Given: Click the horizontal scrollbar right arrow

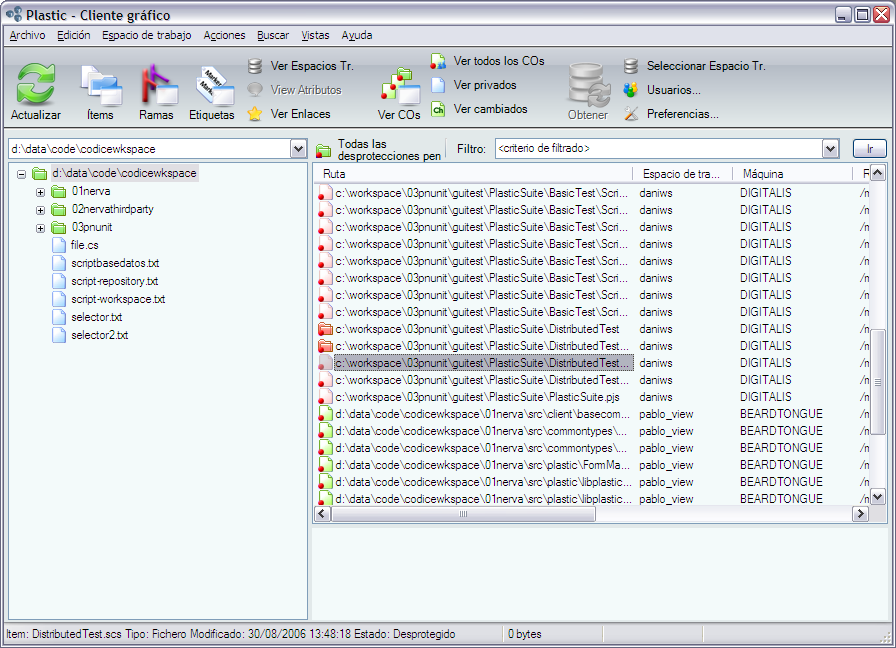Looking at the screenshot, I should [861, 514].
